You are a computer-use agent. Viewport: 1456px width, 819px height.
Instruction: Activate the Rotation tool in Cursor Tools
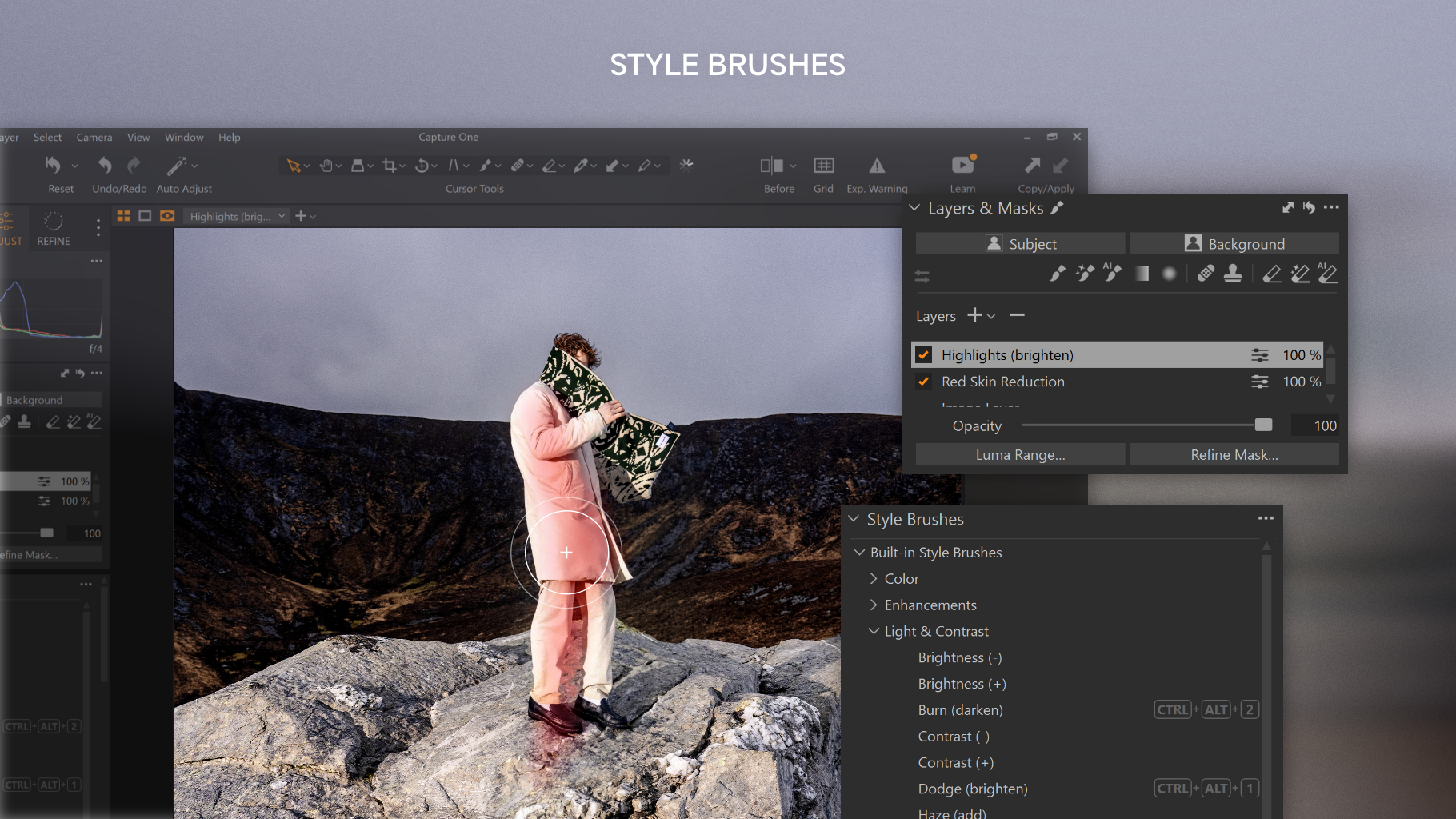tap(422, 165)
